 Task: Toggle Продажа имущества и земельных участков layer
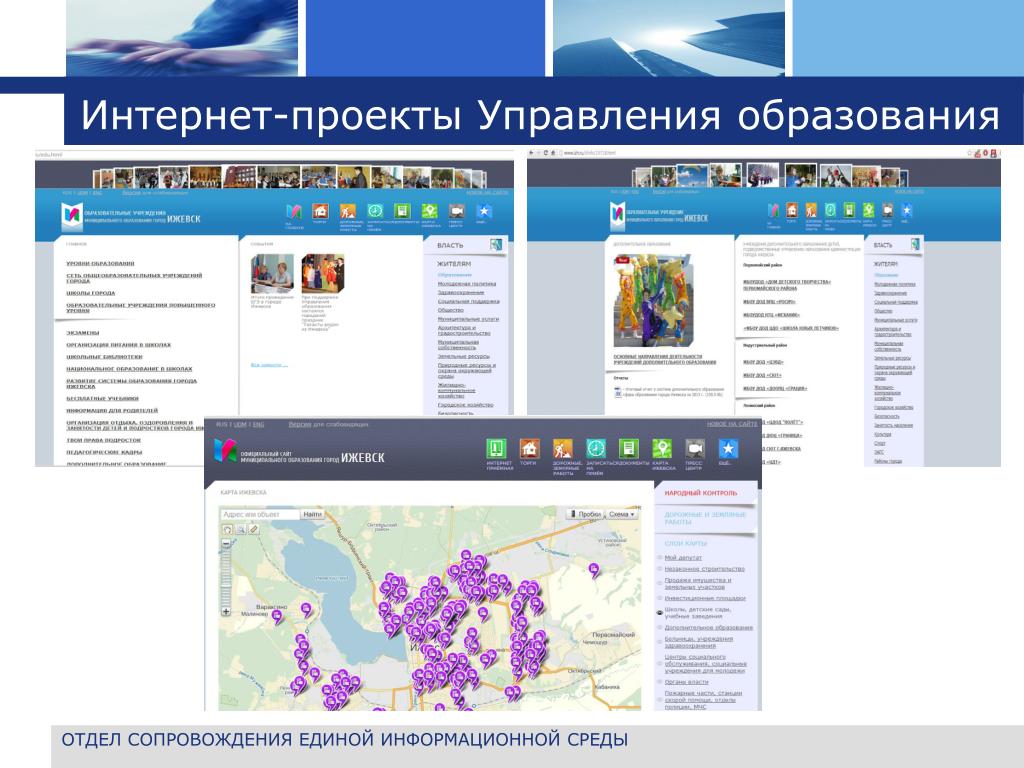tap(698, 584)
